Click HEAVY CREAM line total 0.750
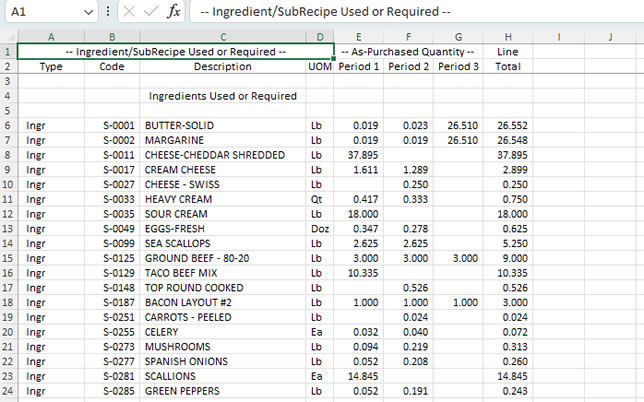The image size is (644, 402). (508, 199)
